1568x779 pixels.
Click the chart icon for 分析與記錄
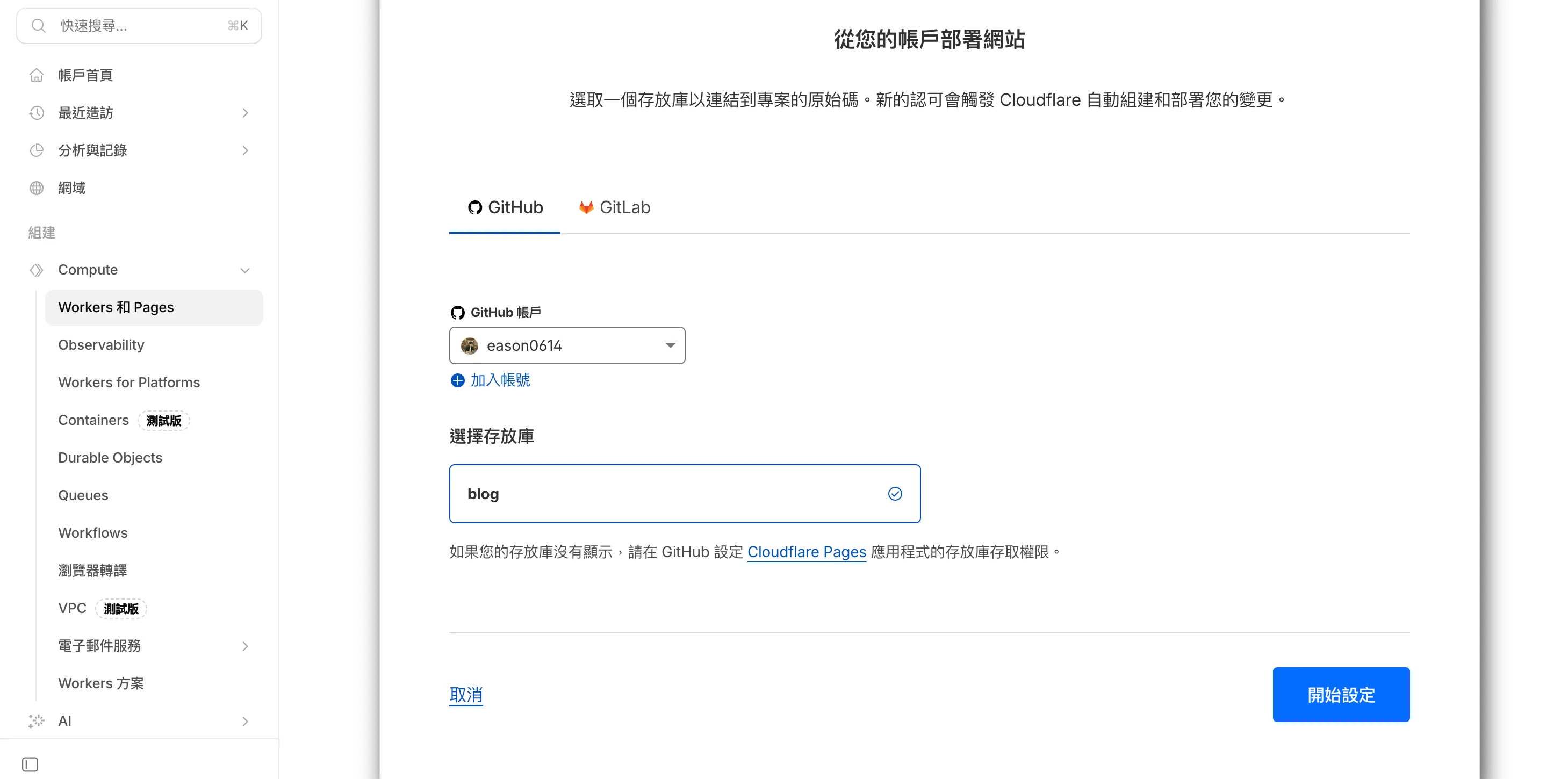click(37, 150)
